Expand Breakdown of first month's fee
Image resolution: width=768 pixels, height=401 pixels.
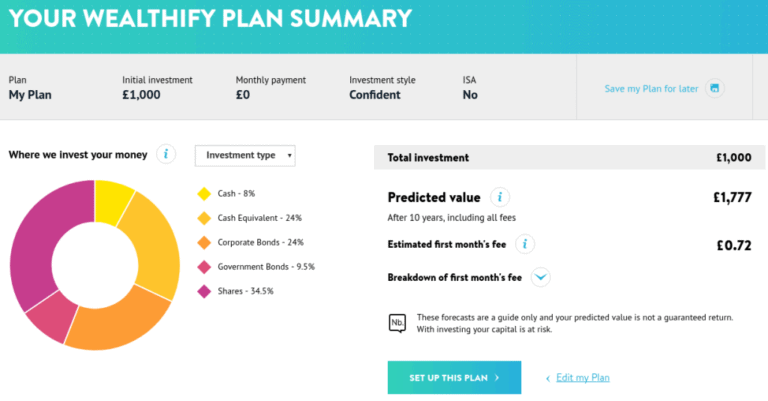point(540,277)
